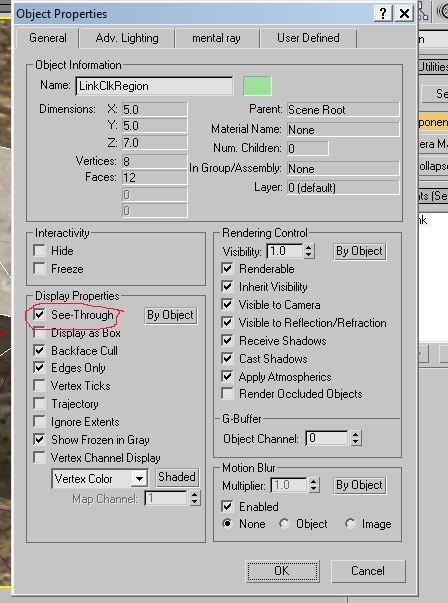Viewport: 448px width, 603px height.
Task: Open the mental ray tab
Action: click(x=216, y=38)
